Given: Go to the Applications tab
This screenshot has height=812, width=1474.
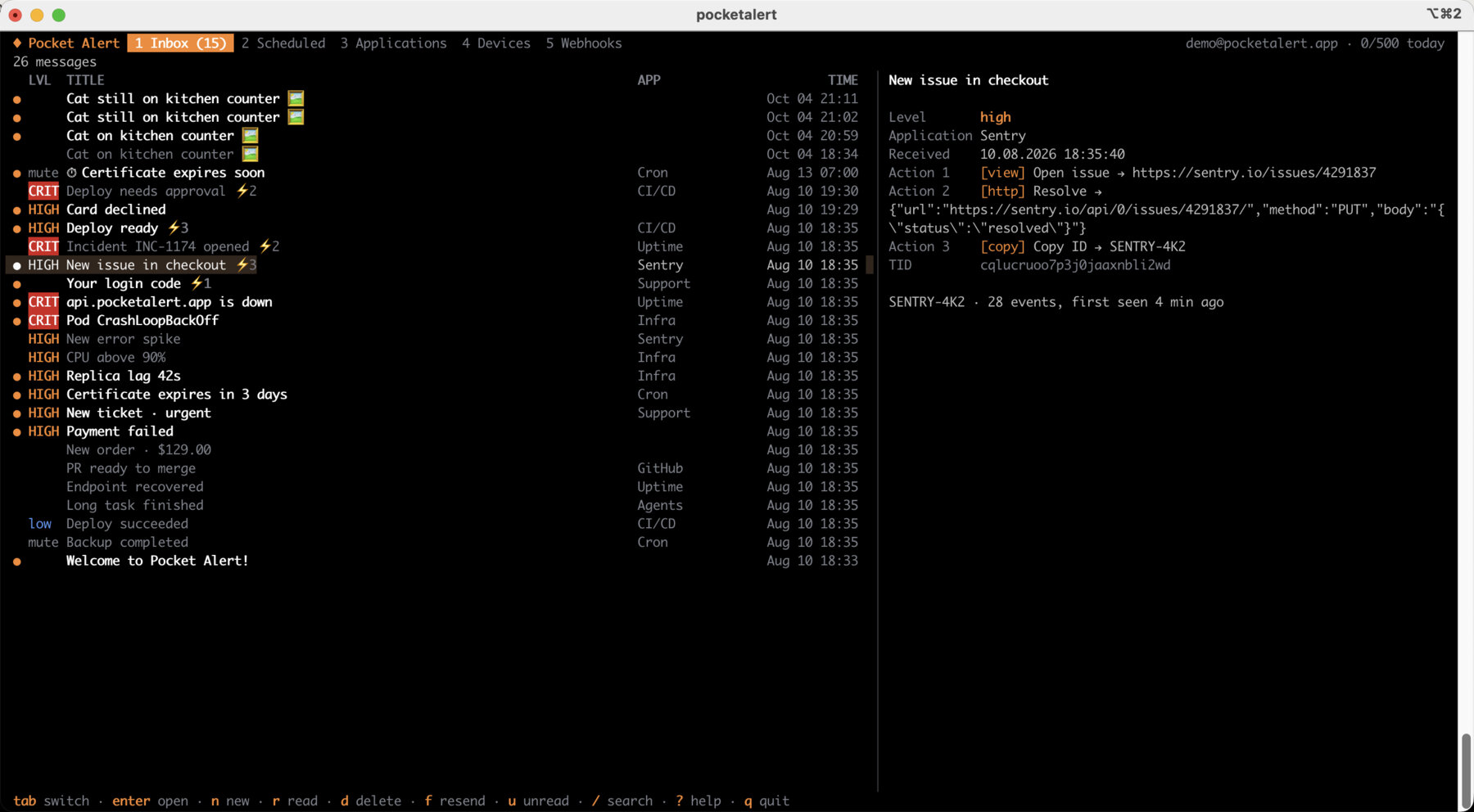Looking at the screenshot, I should click(394, 43).
